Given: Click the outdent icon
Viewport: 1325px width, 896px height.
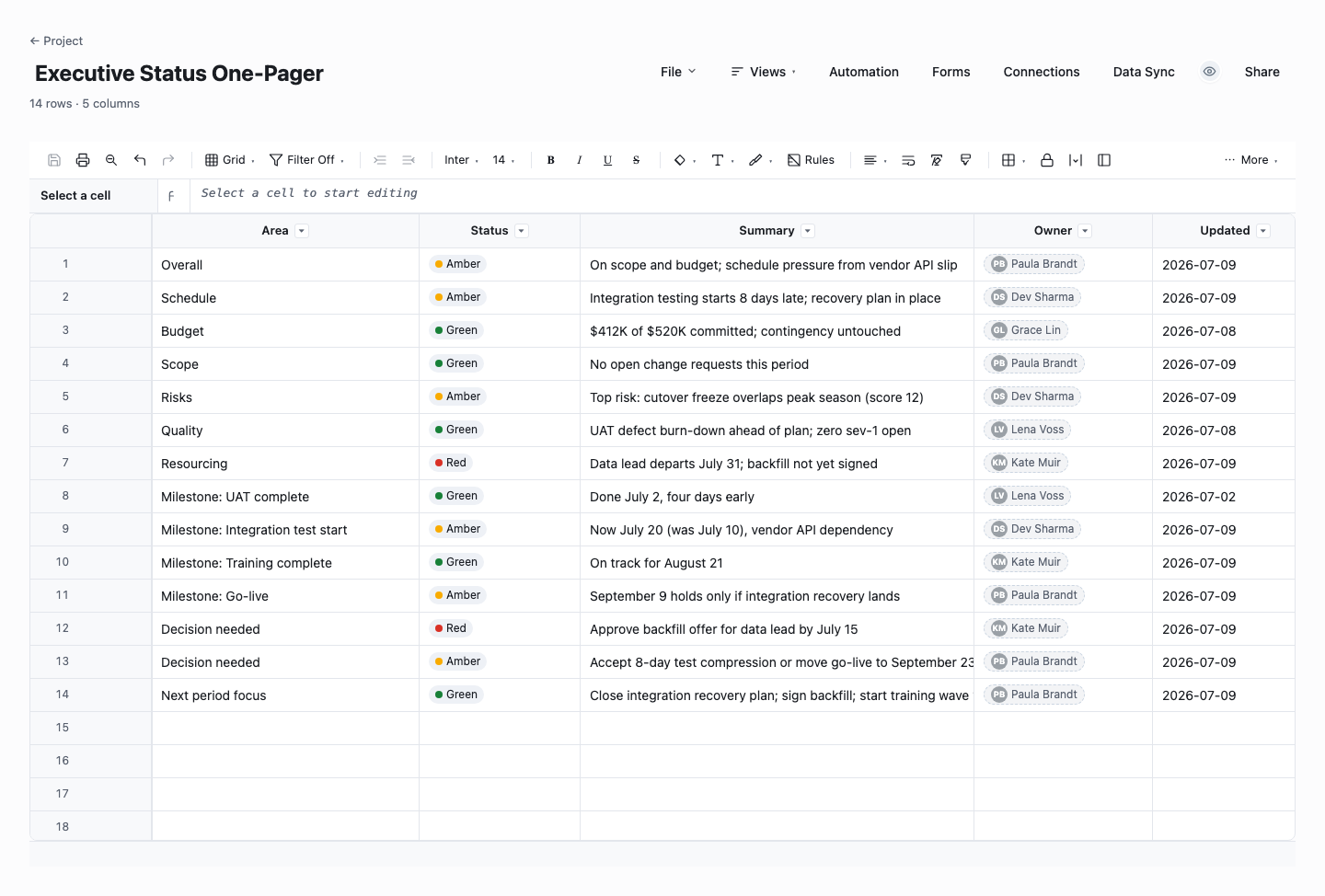Looking at the screenshot, I should (409, 160).
